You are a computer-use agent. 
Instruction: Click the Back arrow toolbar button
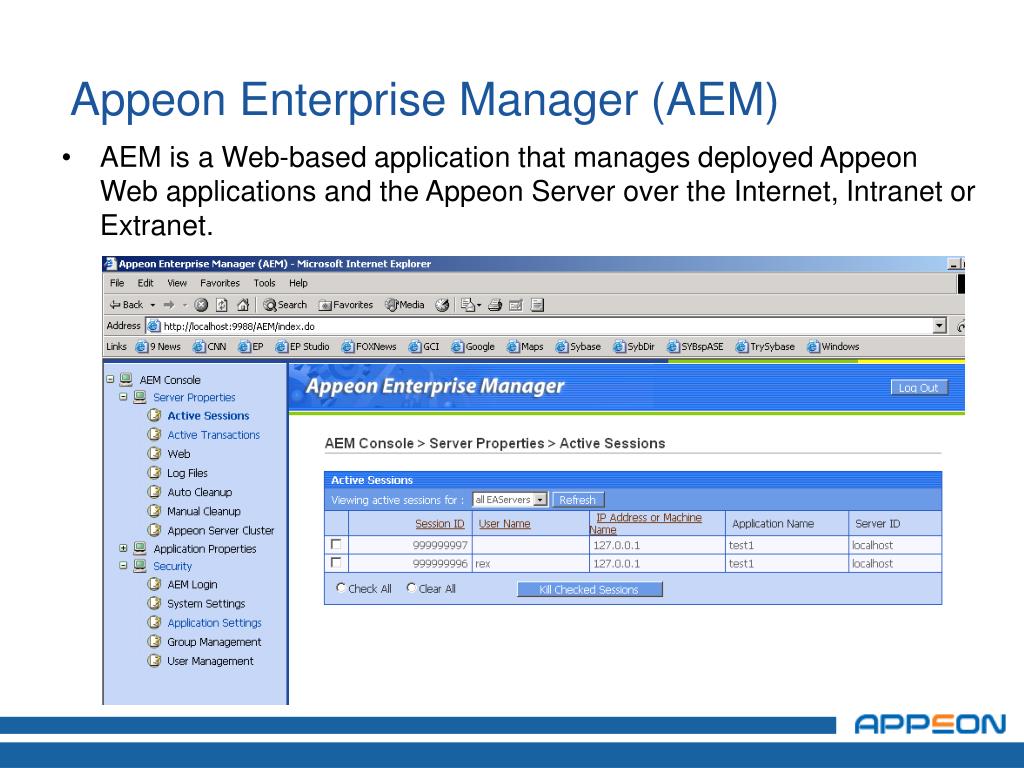pyautogui.click(x=126, y=305)
